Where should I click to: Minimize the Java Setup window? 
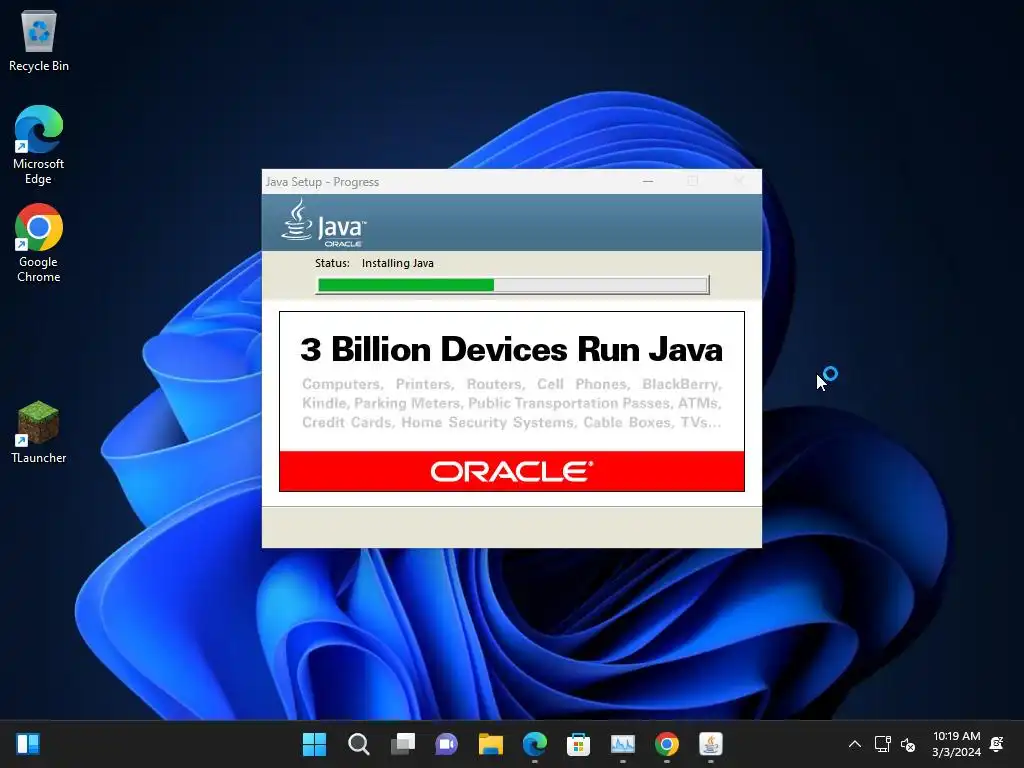[648, 182]
